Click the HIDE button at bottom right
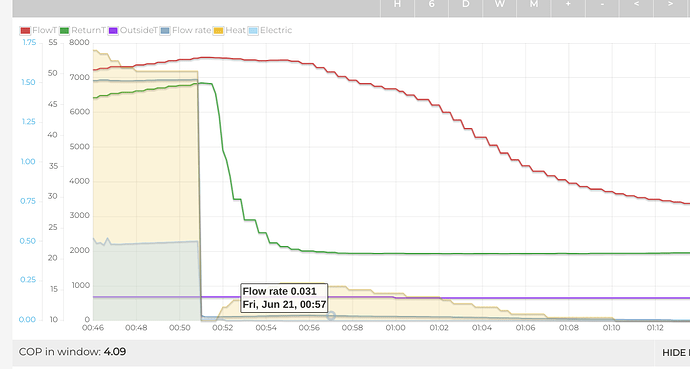The image size is (690, 369). point(676,353)
